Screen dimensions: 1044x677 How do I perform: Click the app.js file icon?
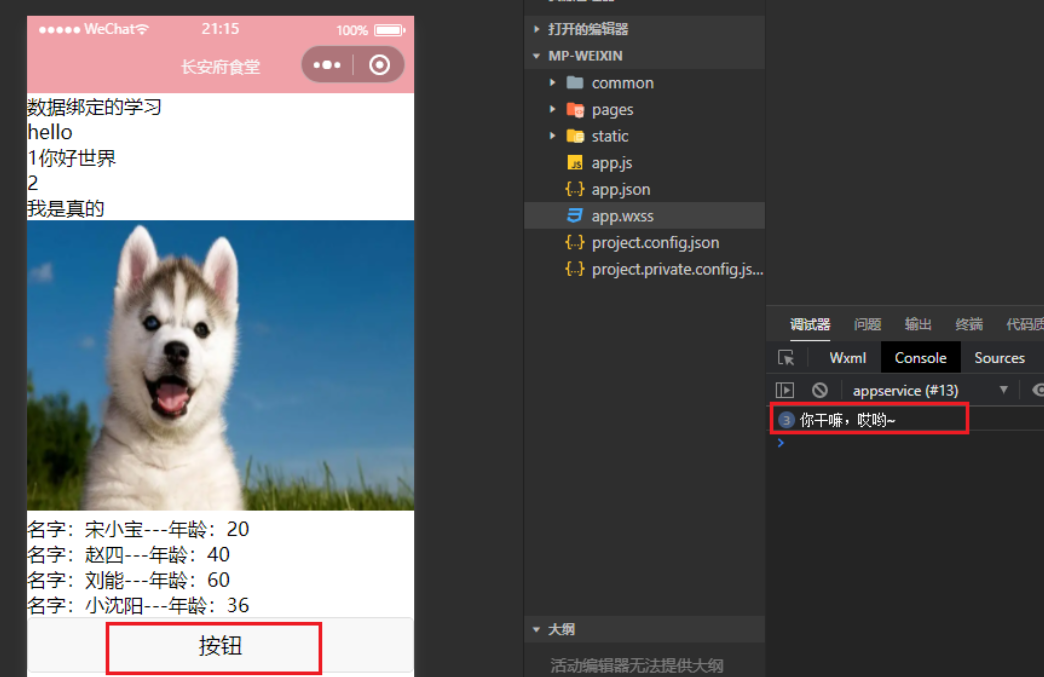575,162
